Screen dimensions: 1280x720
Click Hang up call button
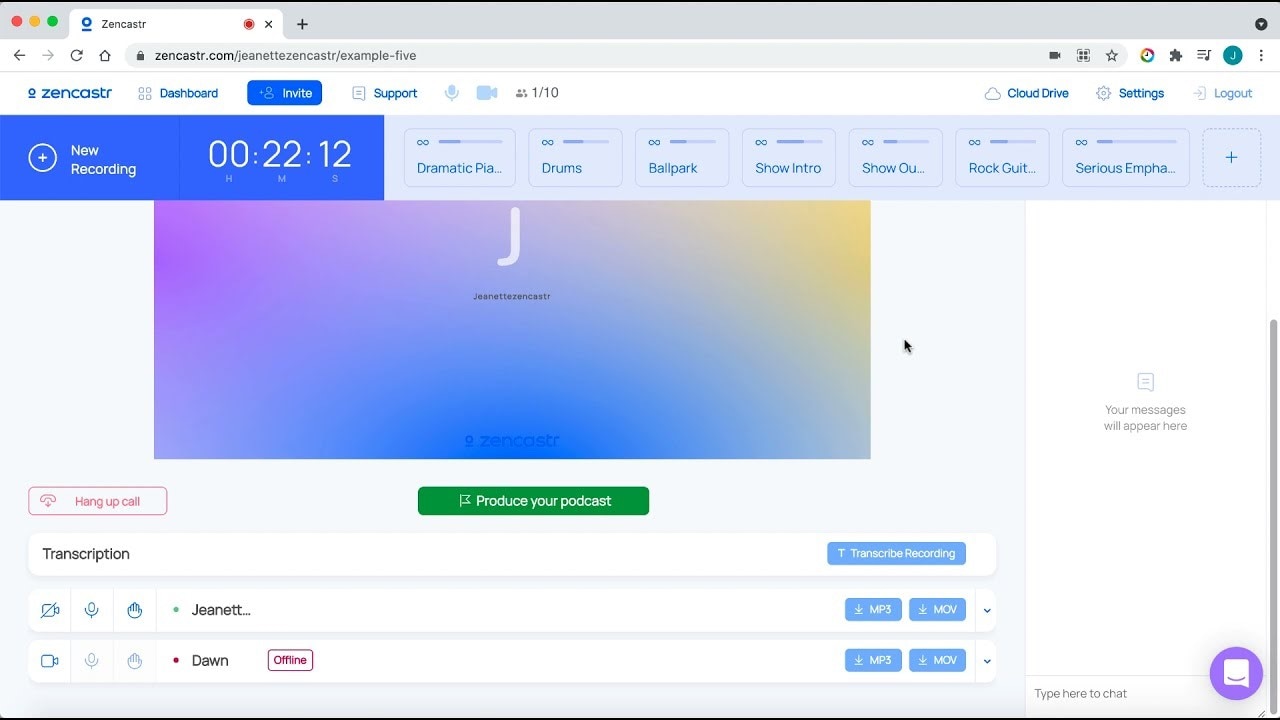point(98,501)
